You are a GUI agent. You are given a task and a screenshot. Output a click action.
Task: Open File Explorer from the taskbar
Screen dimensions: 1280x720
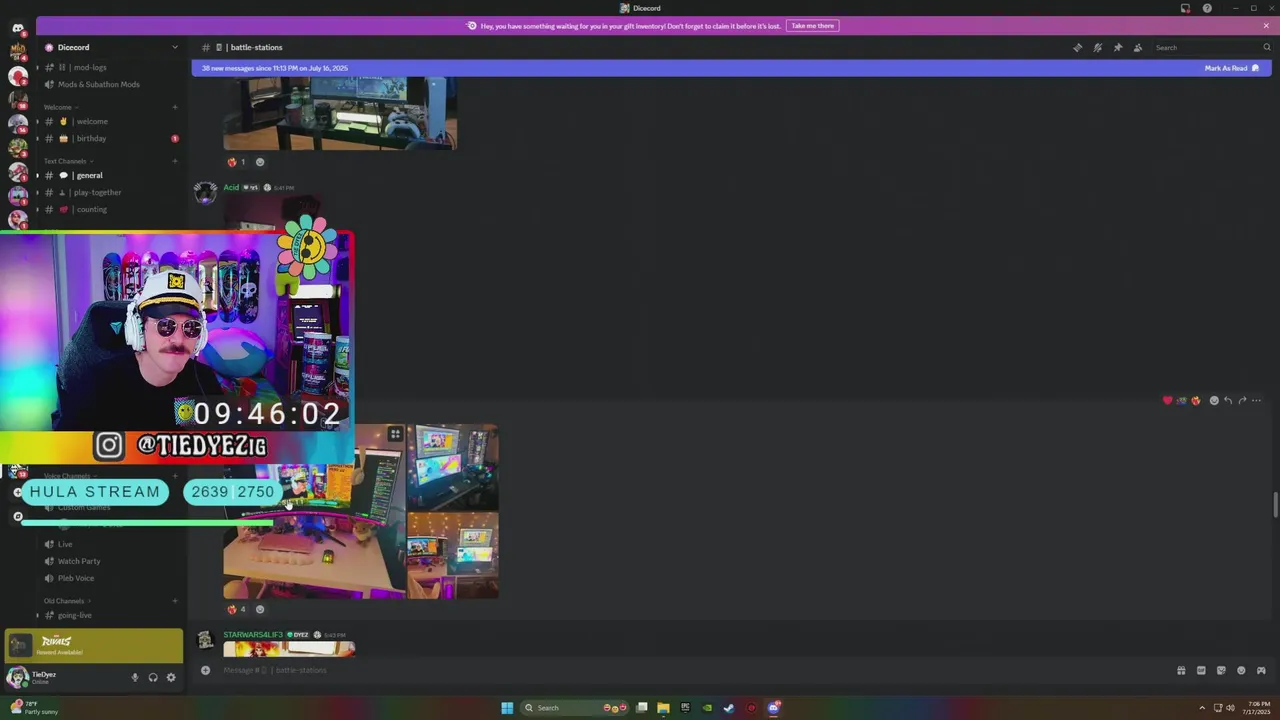[663, 708]
